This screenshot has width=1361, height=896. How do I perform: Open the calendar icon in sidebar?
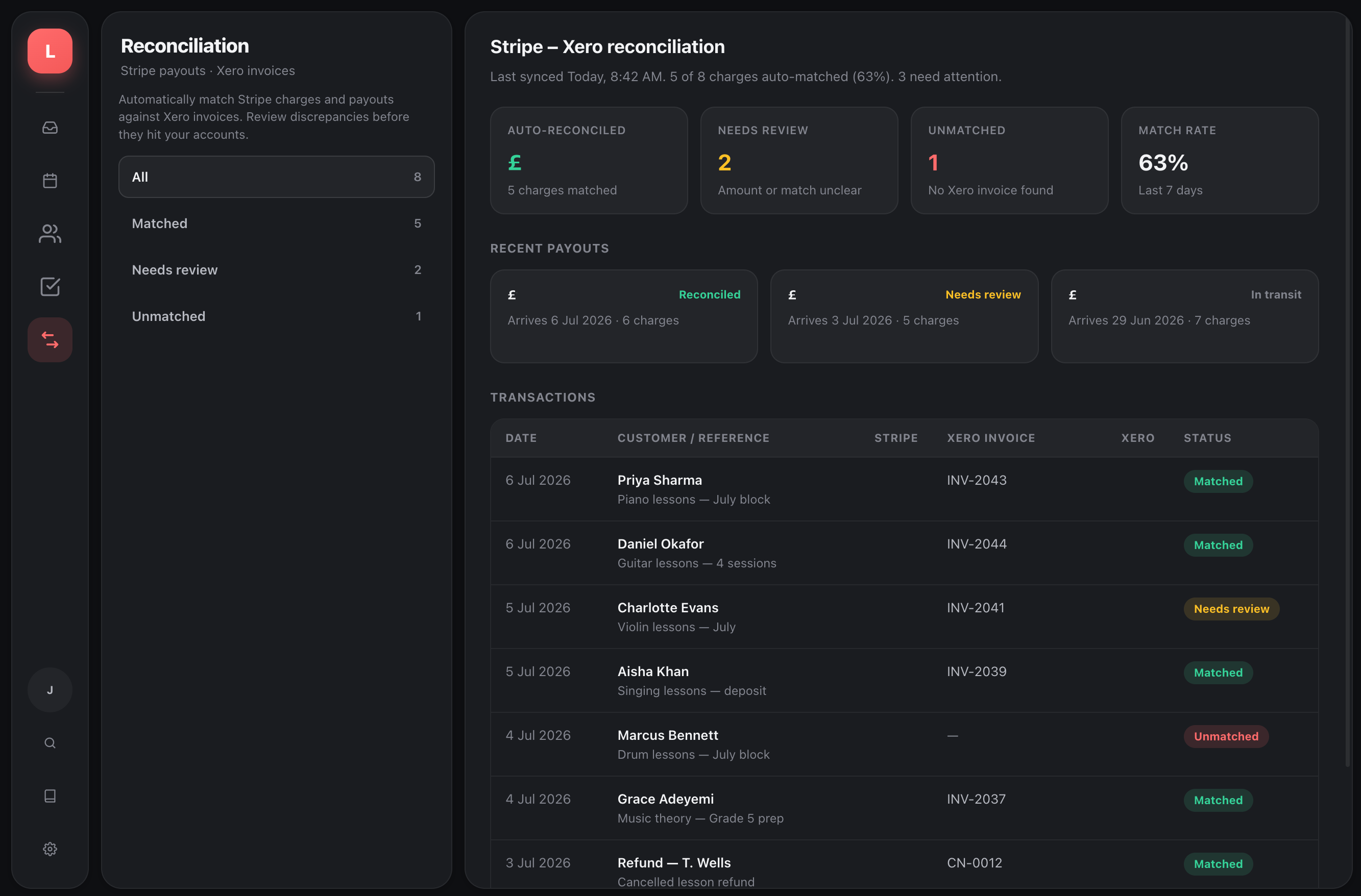(x=50, y=181)
